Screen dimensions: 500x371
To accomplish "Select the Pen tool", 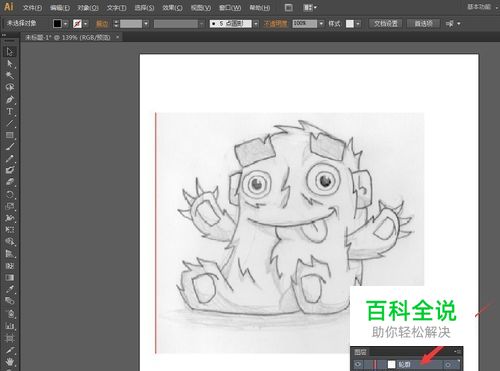I will point(10,99).
